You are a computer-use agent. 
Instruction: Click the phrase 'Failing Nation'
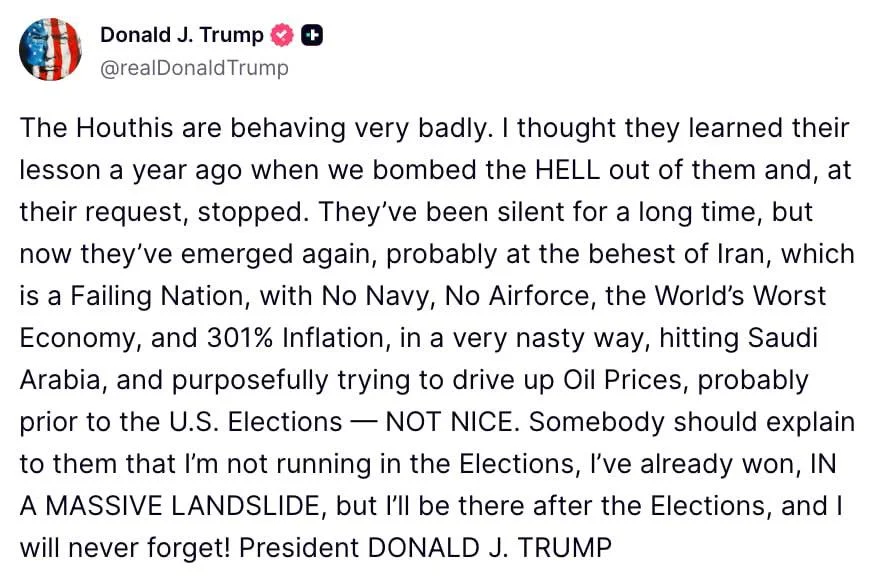(x=159, y=296)
